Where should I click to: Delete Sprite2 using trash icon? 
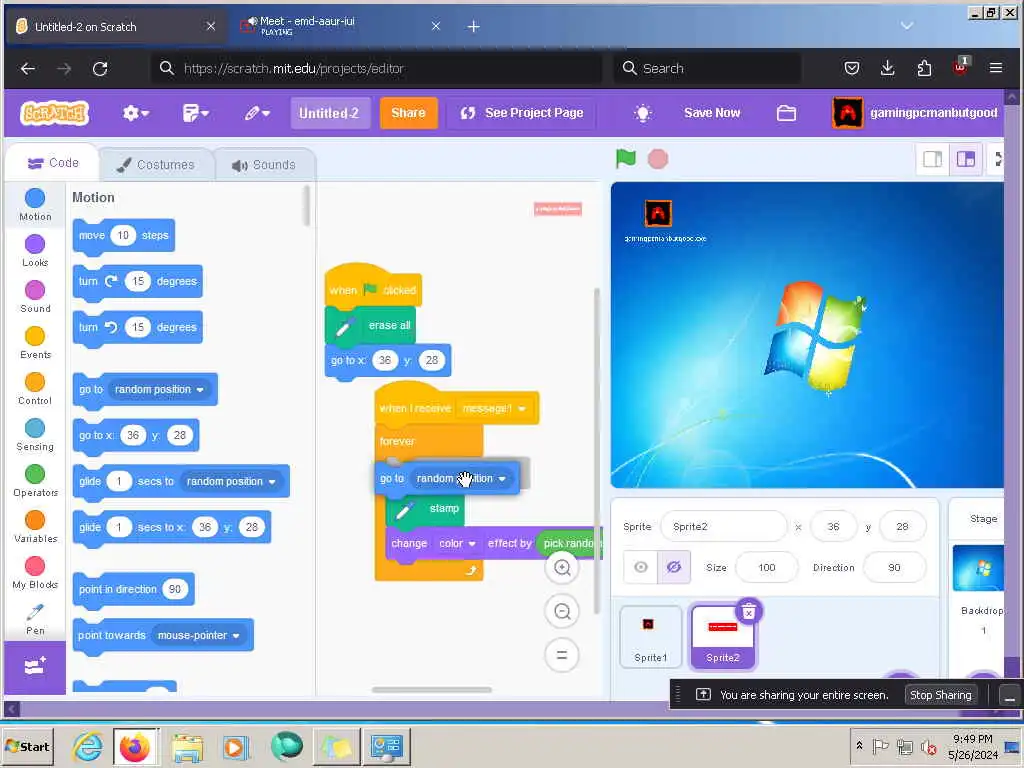pos(748,612)
